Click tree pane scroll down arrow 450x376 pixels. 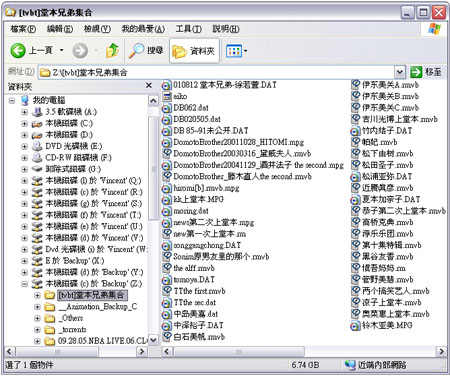pos(153,340)
